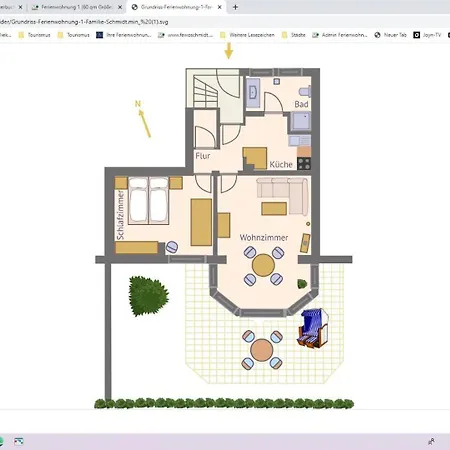450x450 pixels.
Task: Close the Ferienwohnung 1 tab
Action: tap(120, 7)
